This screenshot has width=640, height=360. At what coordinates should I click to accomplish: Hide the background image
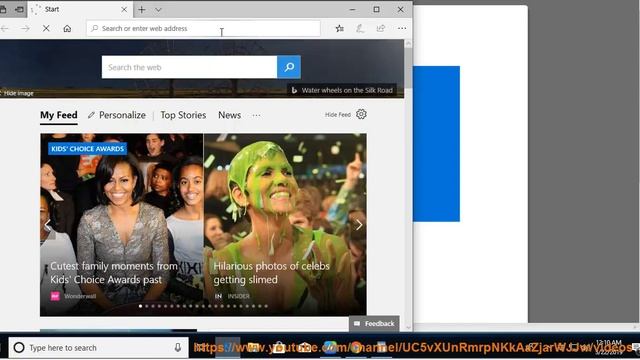click(x=17, y=93)
